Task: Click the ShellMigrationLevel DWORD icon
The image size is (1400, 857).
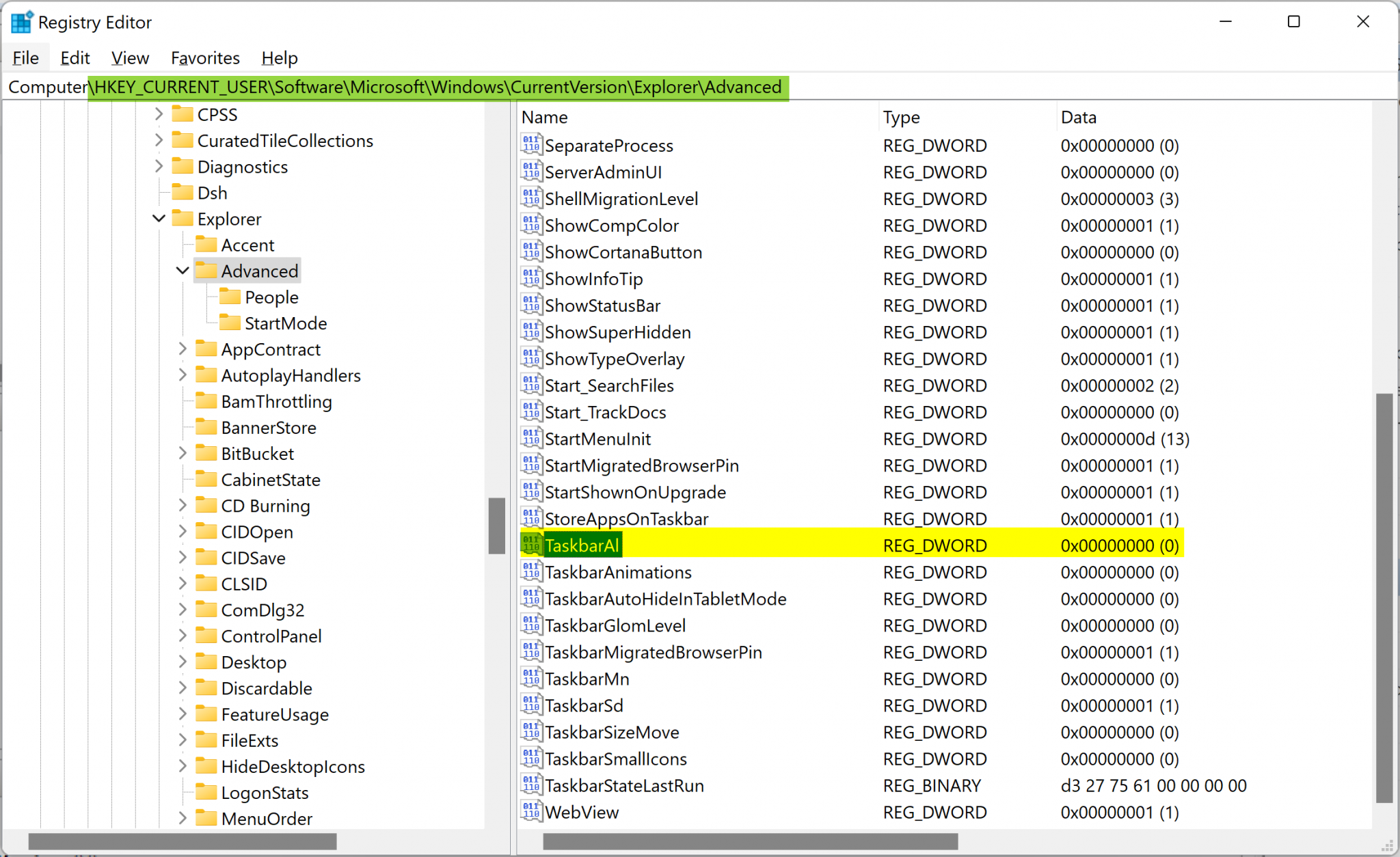Action: 531,198
